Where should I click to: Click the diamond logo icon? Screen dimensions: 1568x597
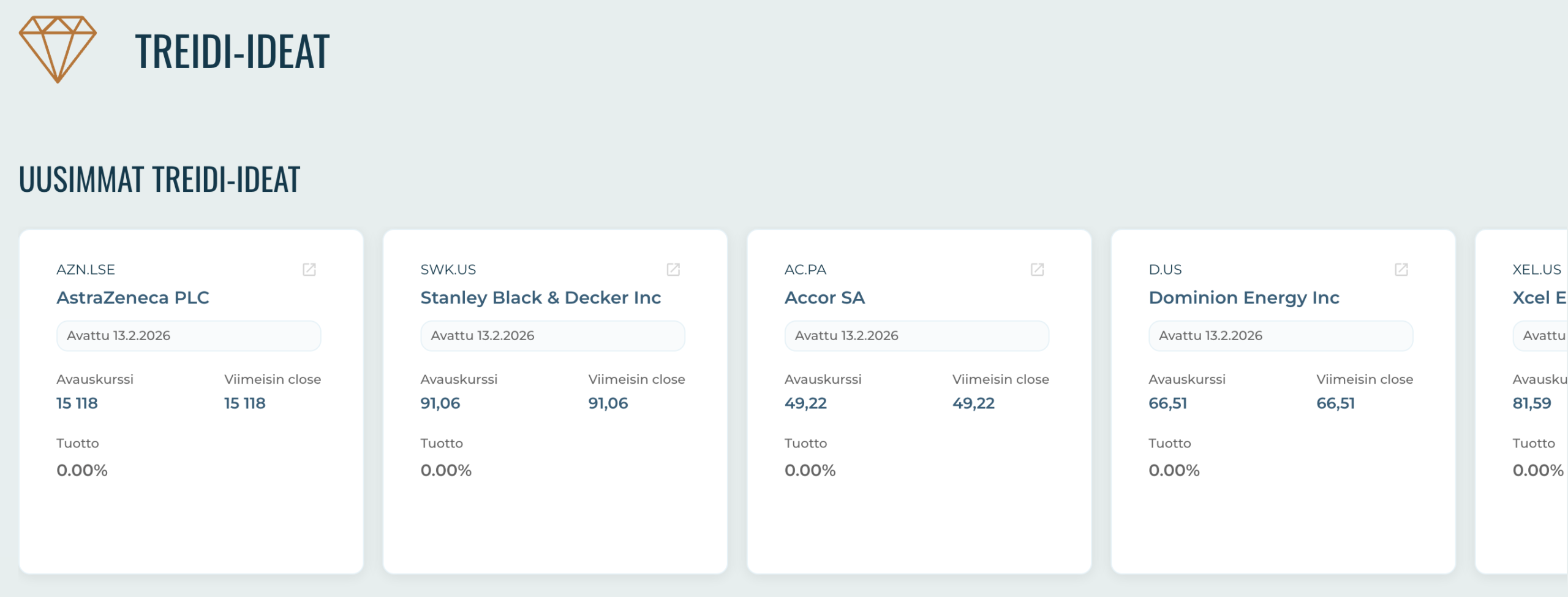tap(58, 49)
